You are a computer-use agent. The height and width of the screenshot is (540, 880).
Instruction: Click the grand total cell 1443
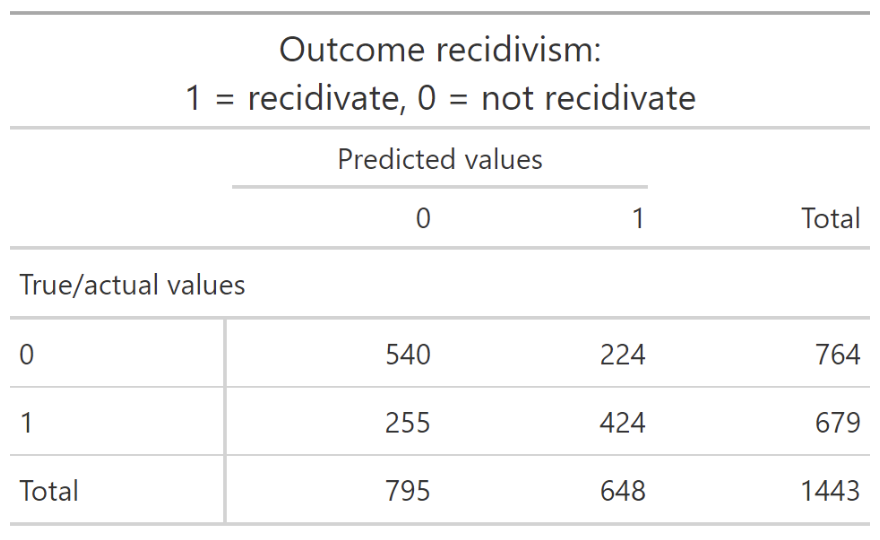[x=830, y=491]
